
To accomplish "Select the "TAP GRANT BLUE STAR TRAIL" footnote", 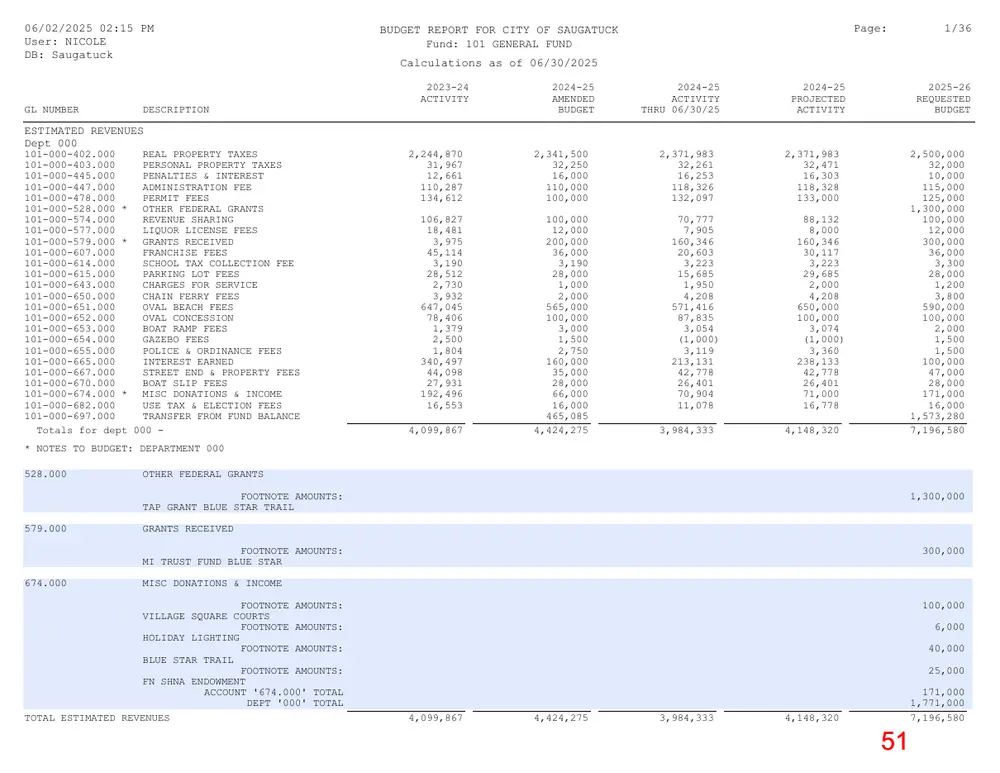I will pyautogui.click(x=218, y=508).
